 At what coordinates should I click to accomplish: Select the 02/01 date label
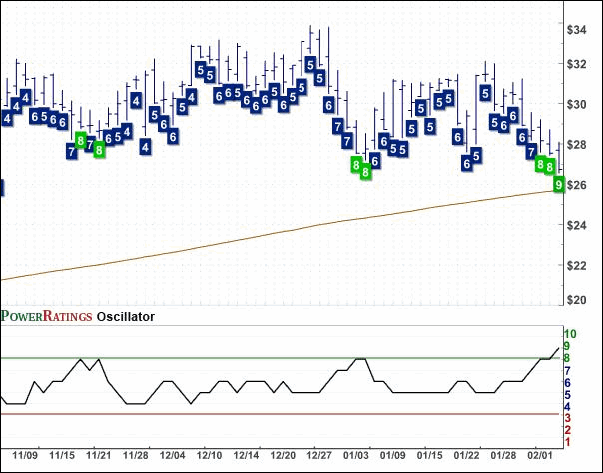click(x=539, y=455)
